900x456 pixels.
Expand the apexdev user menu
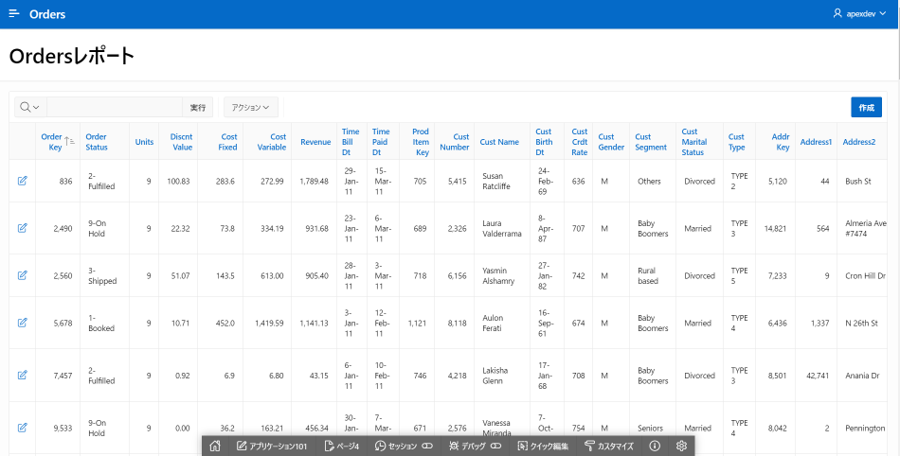click(x=859, y=14)
